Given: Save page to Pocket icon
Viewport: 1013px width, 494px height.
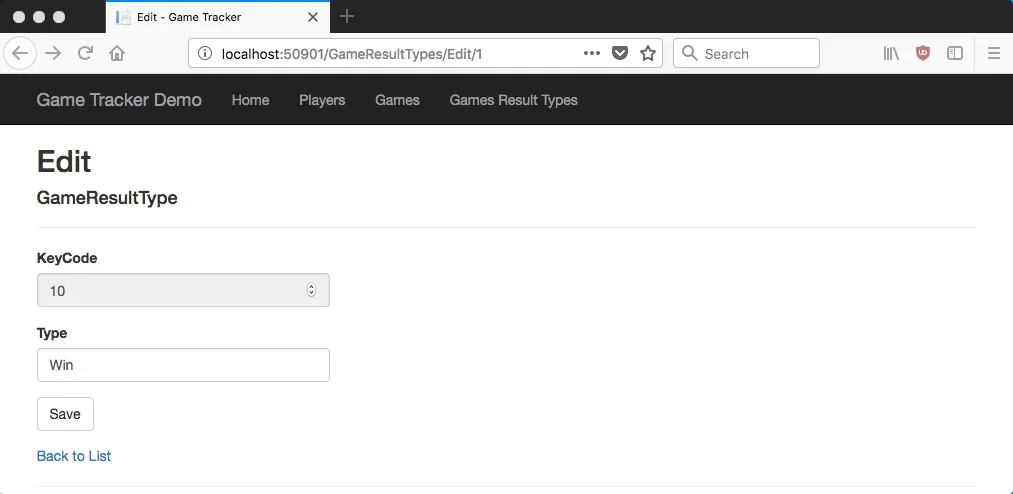Looking at the screenshot, I should tap(620, 54).
